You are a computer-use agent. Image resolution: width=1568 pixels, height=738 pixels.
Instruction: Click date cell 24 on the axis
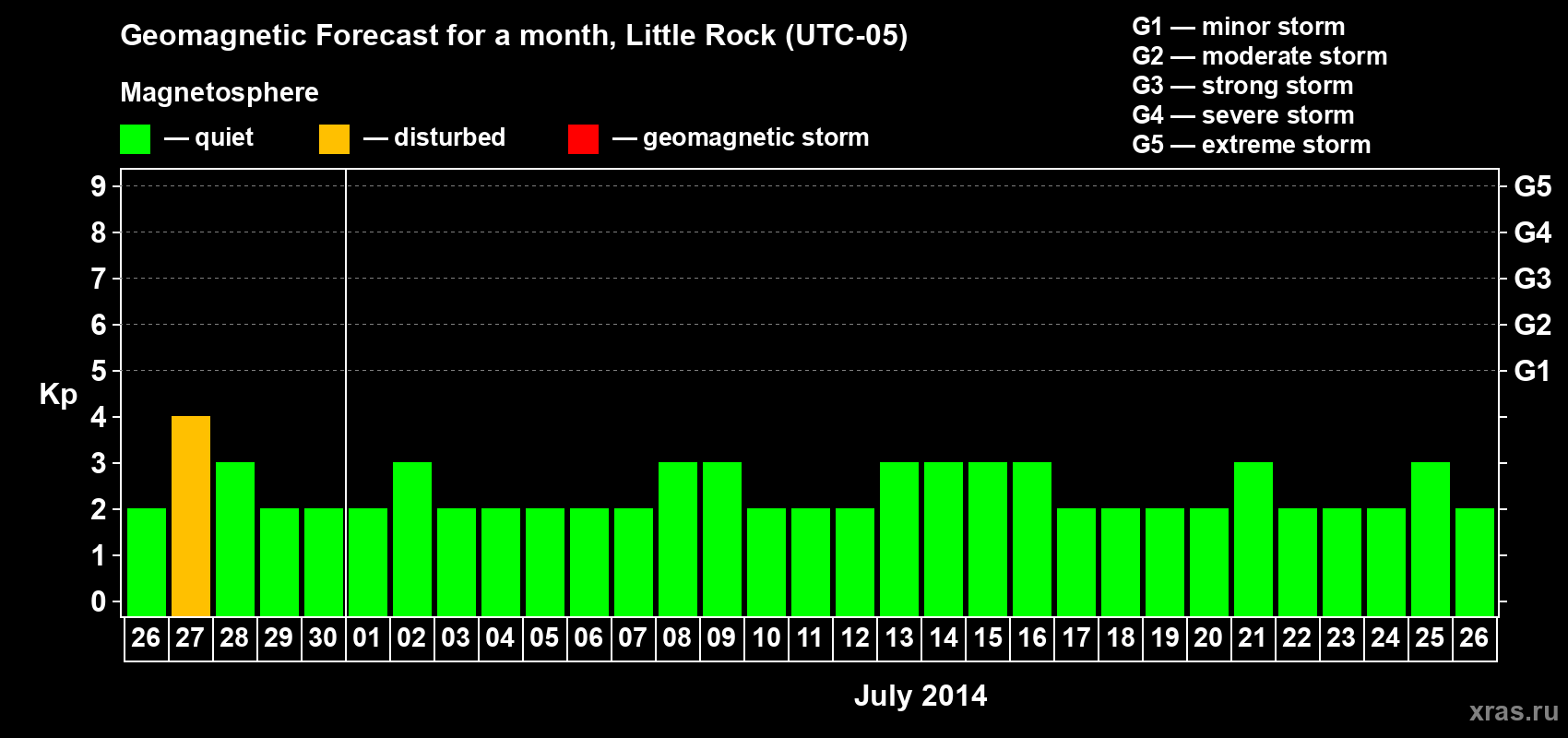pos(1385,638)
